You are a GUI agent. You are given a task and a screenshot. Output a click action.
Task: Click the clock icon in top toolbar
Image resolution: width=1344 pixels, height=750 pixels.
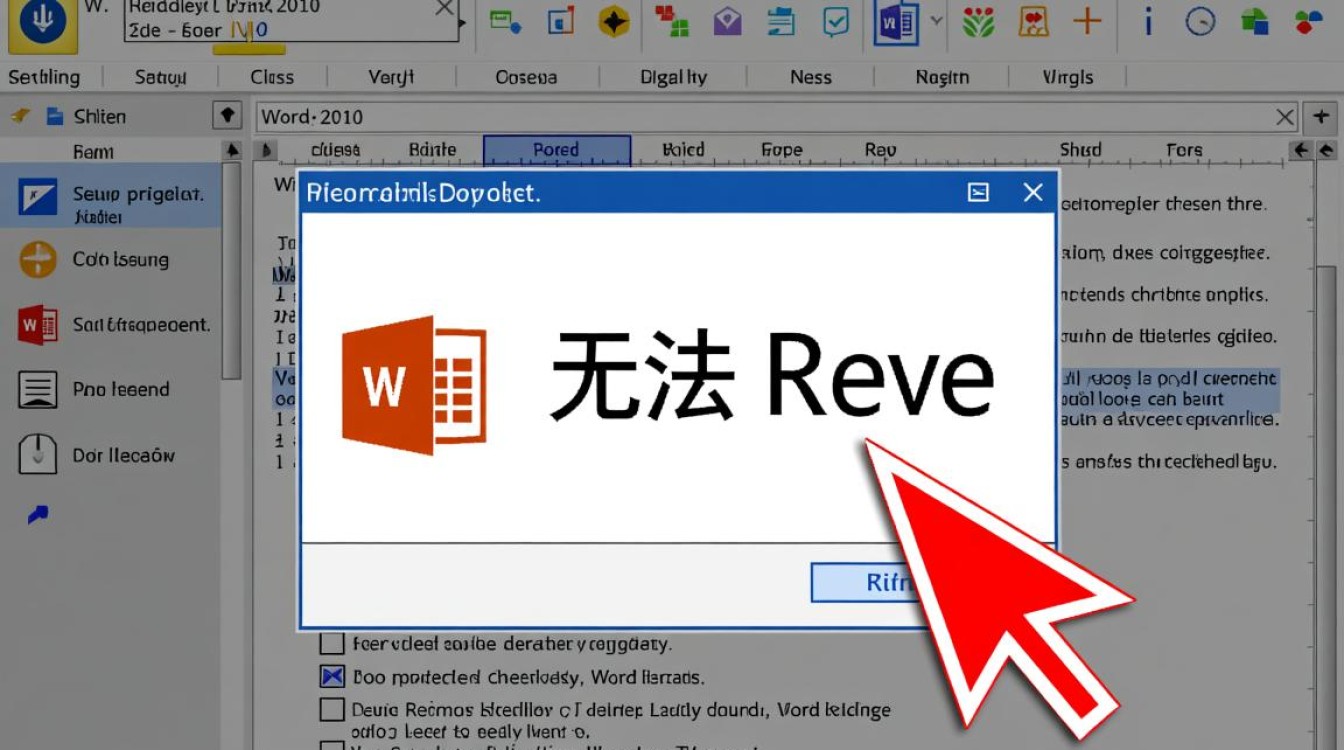[x=1200, y=21]
